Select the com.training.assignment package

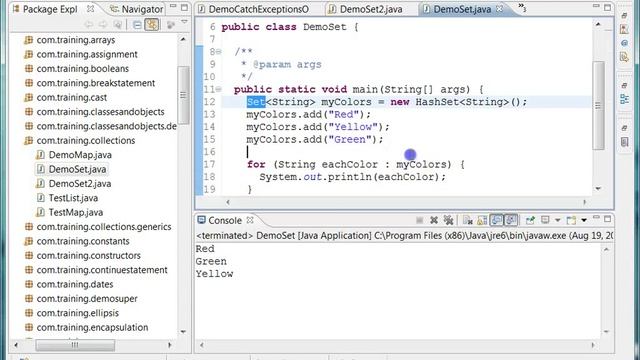[x=87, y=54]
